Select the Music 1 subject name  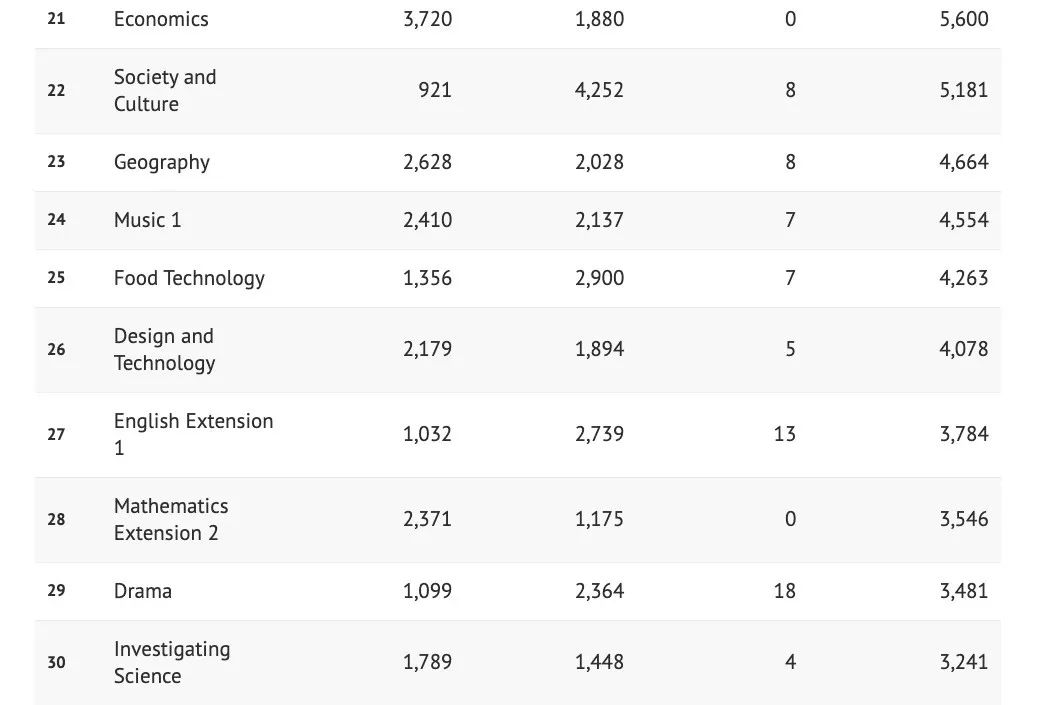click(x=148, y=220)
